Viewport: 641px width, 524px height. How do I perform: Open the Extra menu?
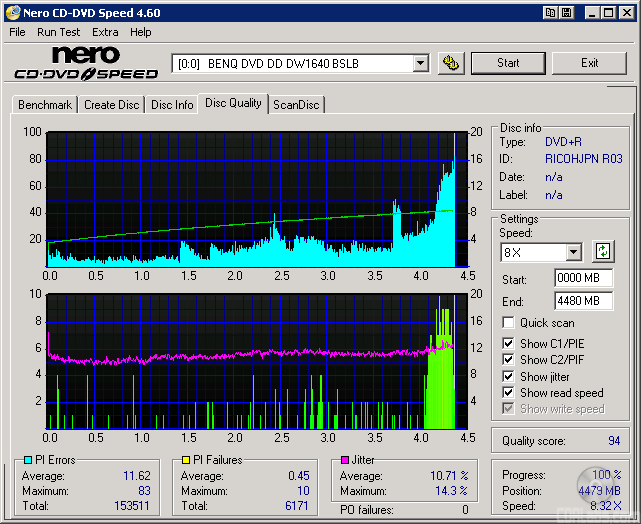coord(105,32)
